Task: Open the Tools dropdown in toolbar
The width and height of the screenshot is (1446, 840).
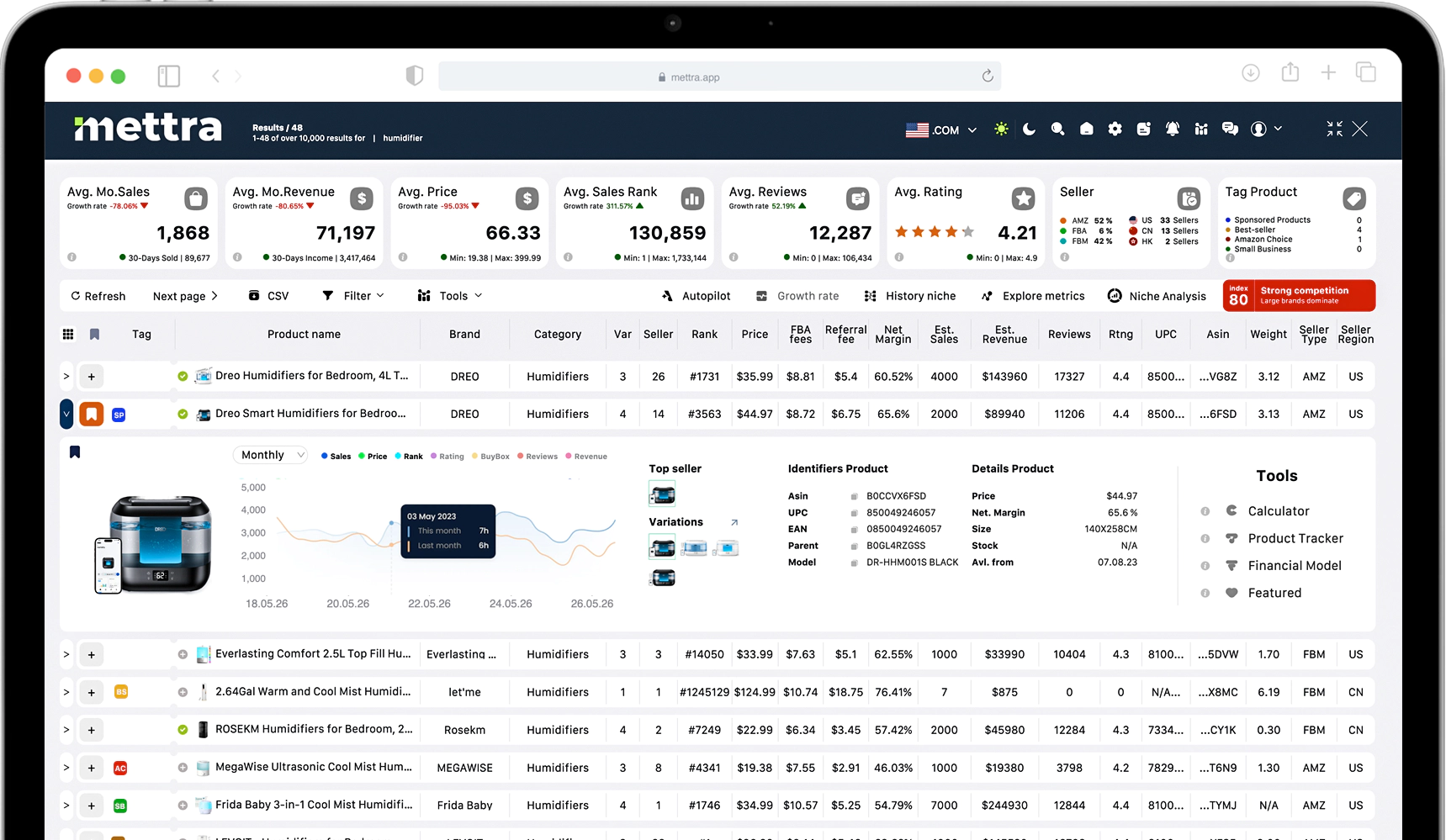Action: 450,296
